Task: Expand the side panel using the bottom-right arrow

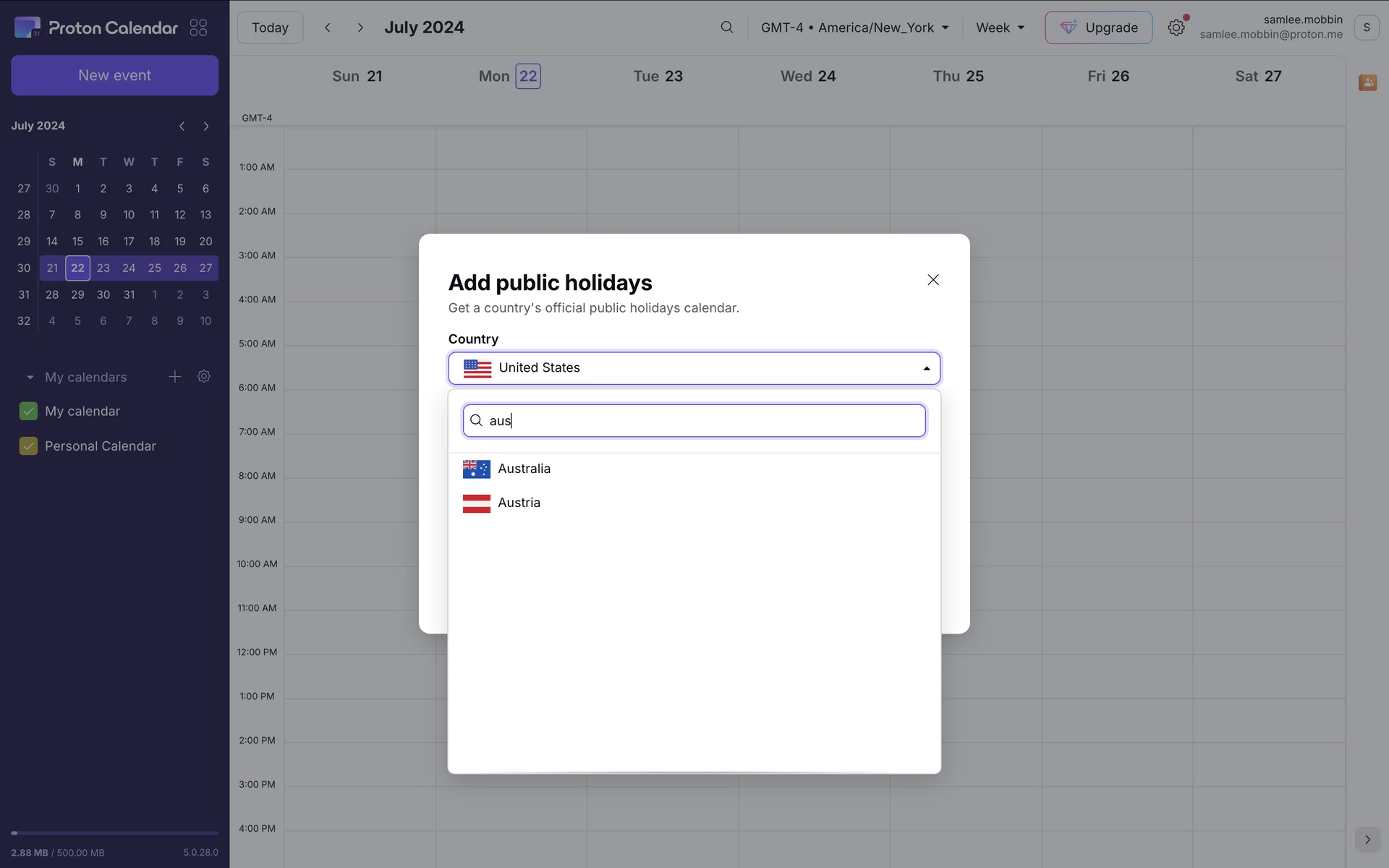Action: coord(1367,839)
